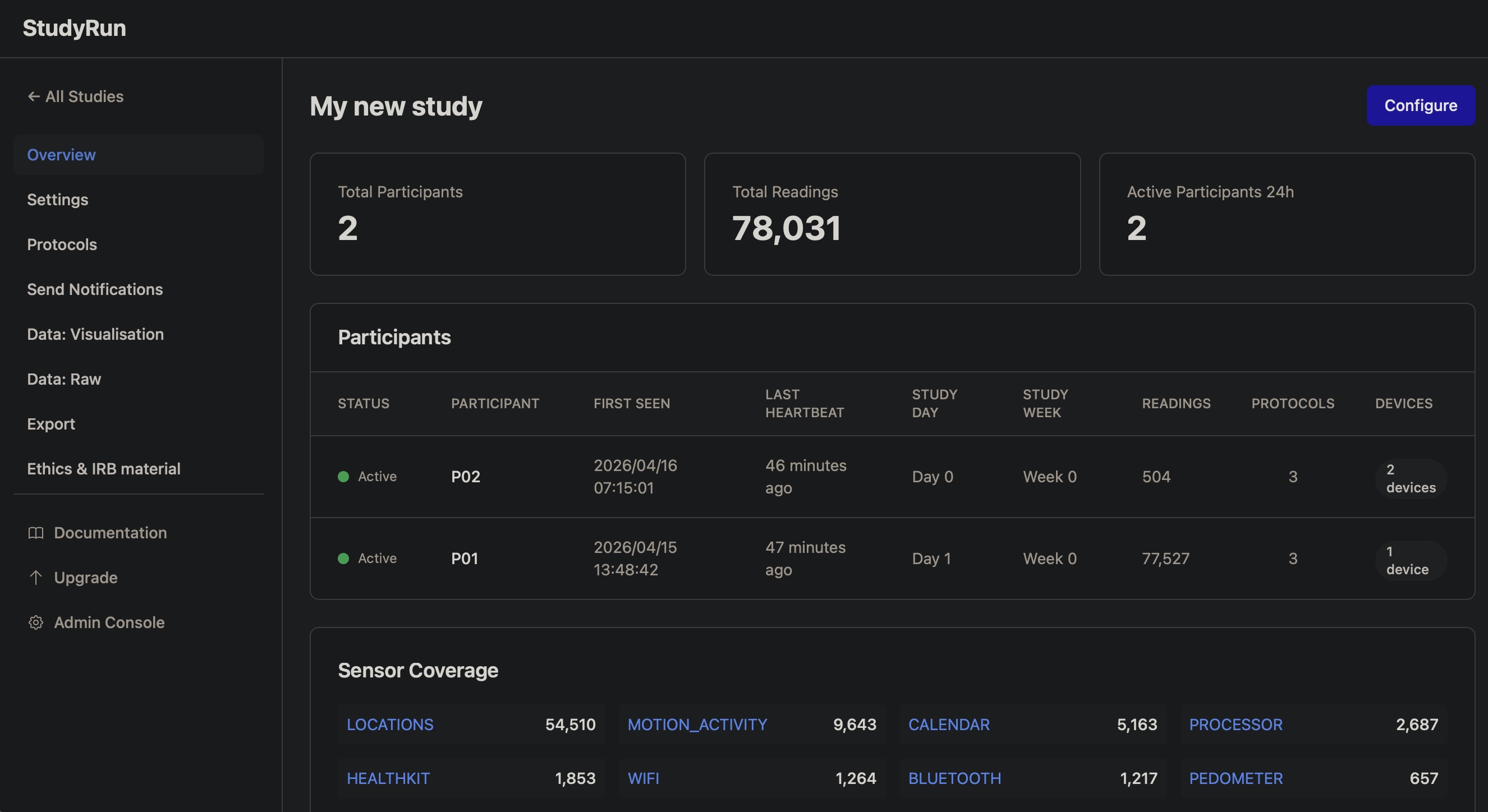Click the PARTICIPANT column header
1488x812 pixels.
(x=495, y=403)
